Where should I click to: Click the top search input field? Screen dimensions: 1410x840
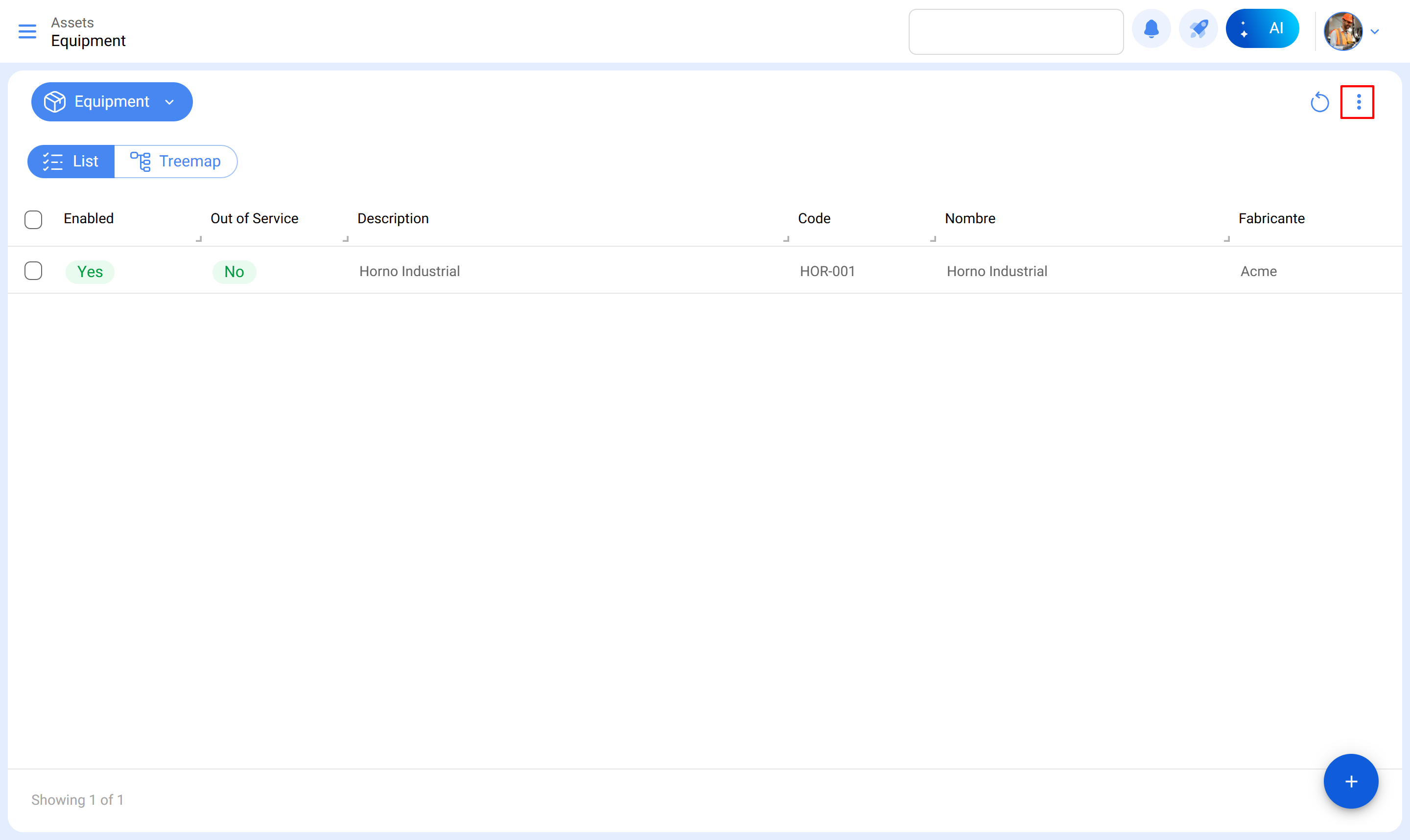1015,32
